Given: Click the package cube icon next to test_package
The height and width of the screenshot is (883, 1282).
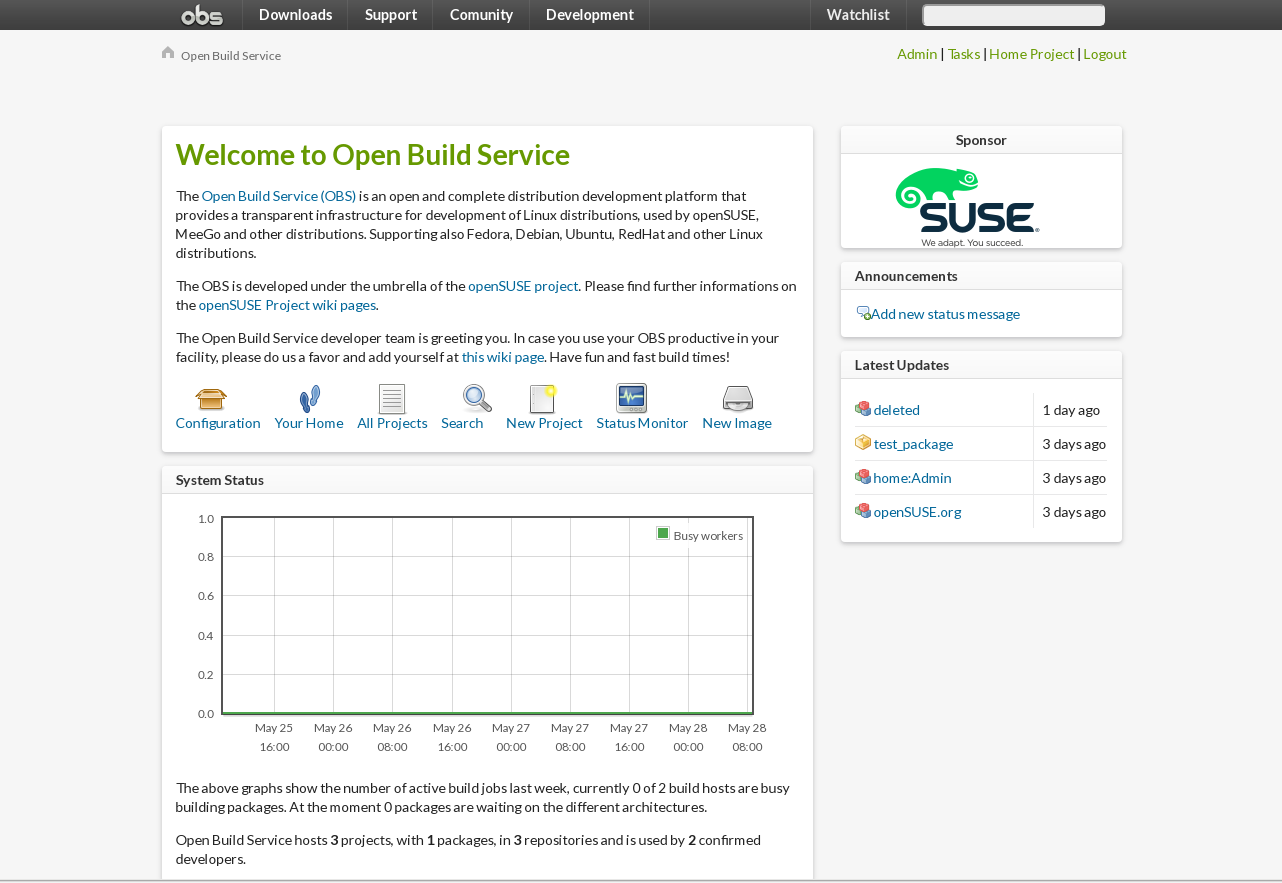Looking at the screenshot, I should [x=862, y=442].
